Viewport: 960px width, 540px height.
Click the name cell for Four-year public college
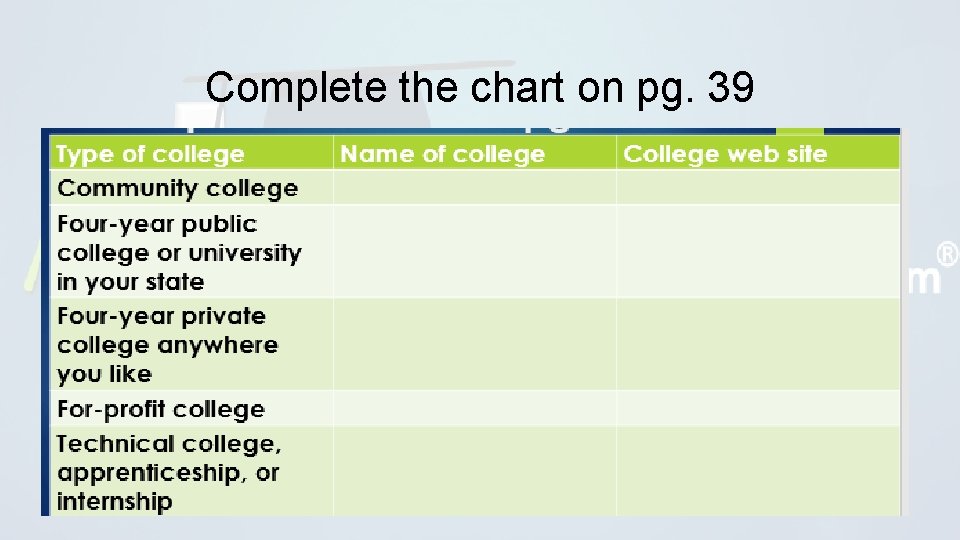click(474, 252)
